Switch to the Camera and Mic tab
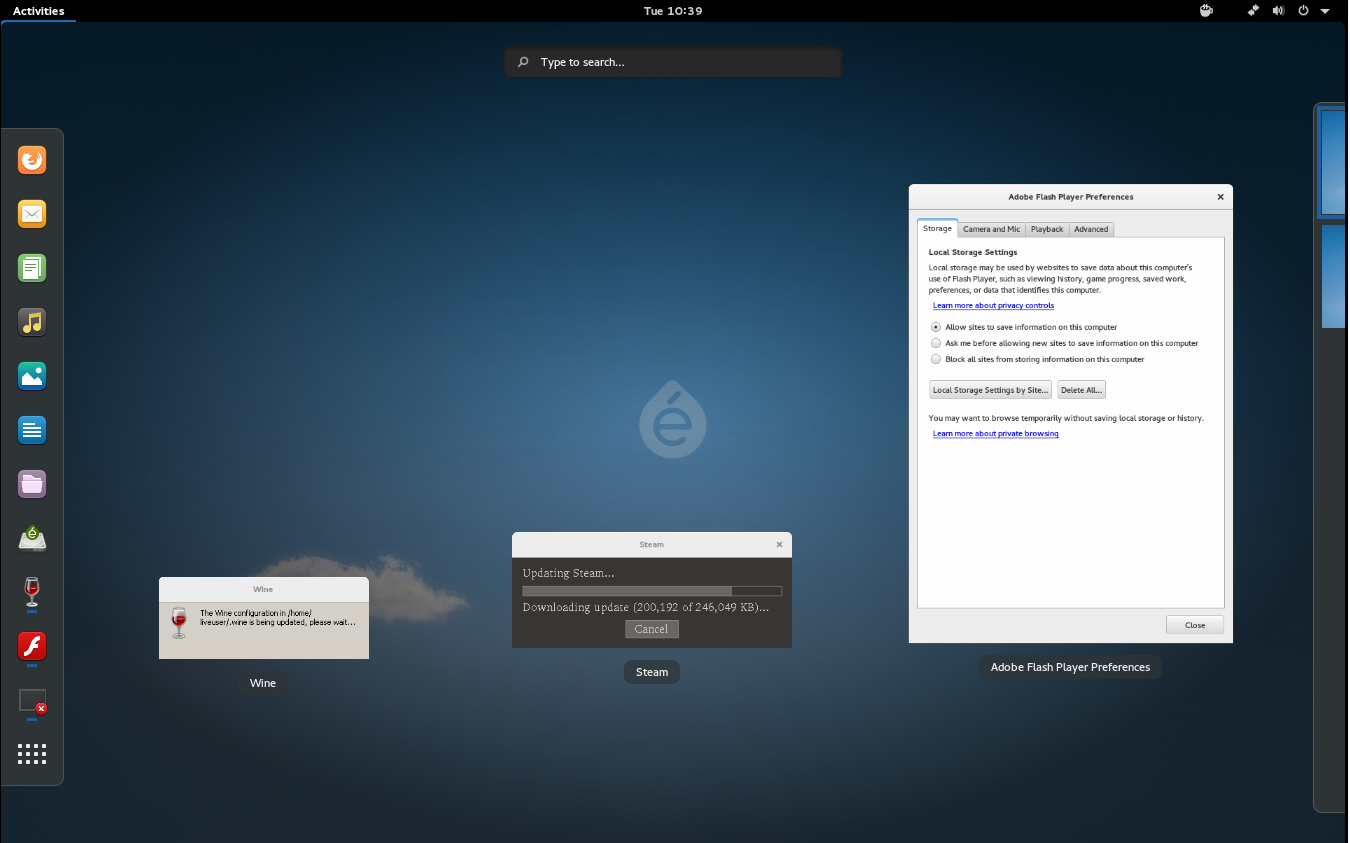 click(992, 229)
